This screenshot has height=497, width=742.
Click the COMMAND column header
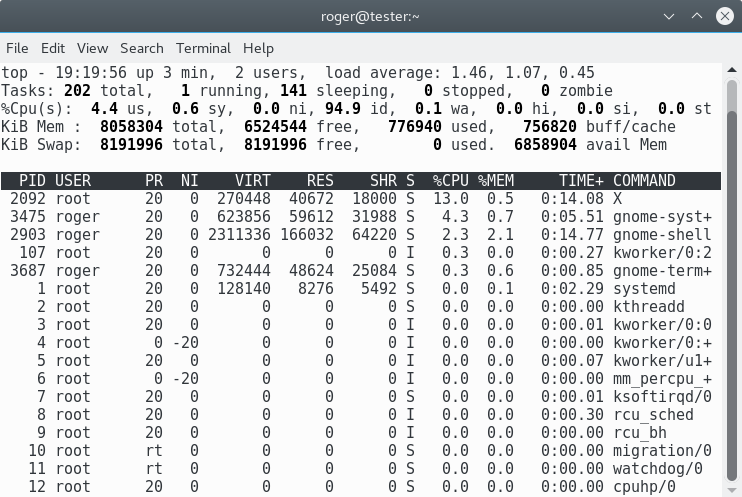click(x=644, y=181)
